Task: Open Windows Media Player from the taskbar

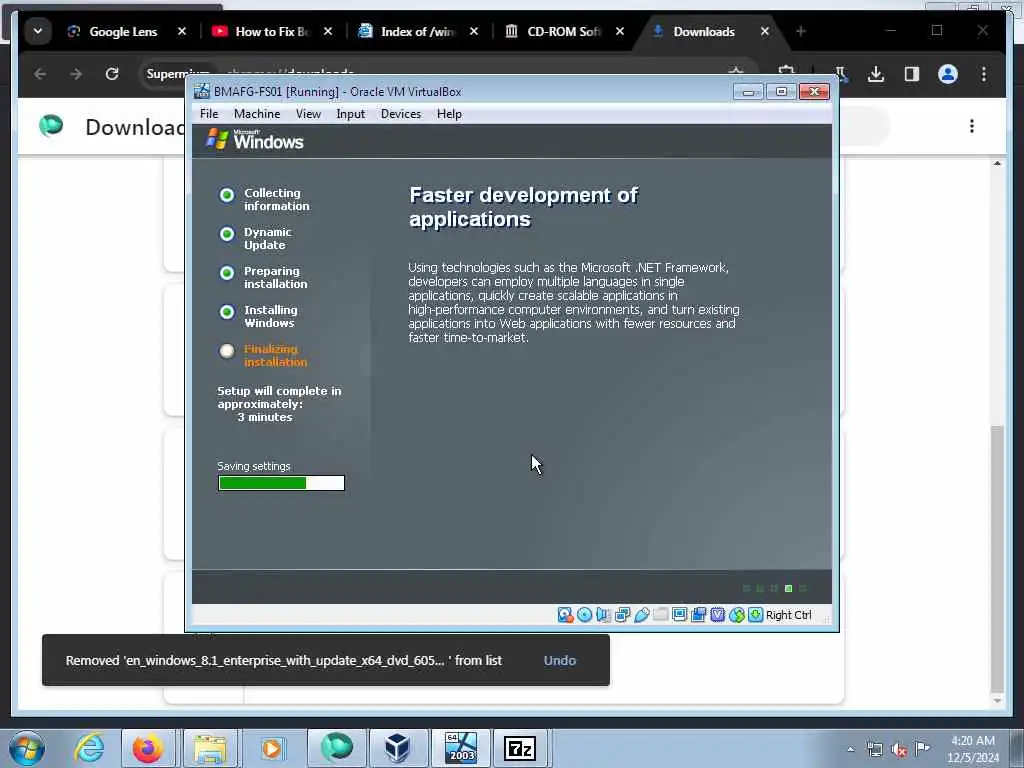Action: click(x=272, y=748)
